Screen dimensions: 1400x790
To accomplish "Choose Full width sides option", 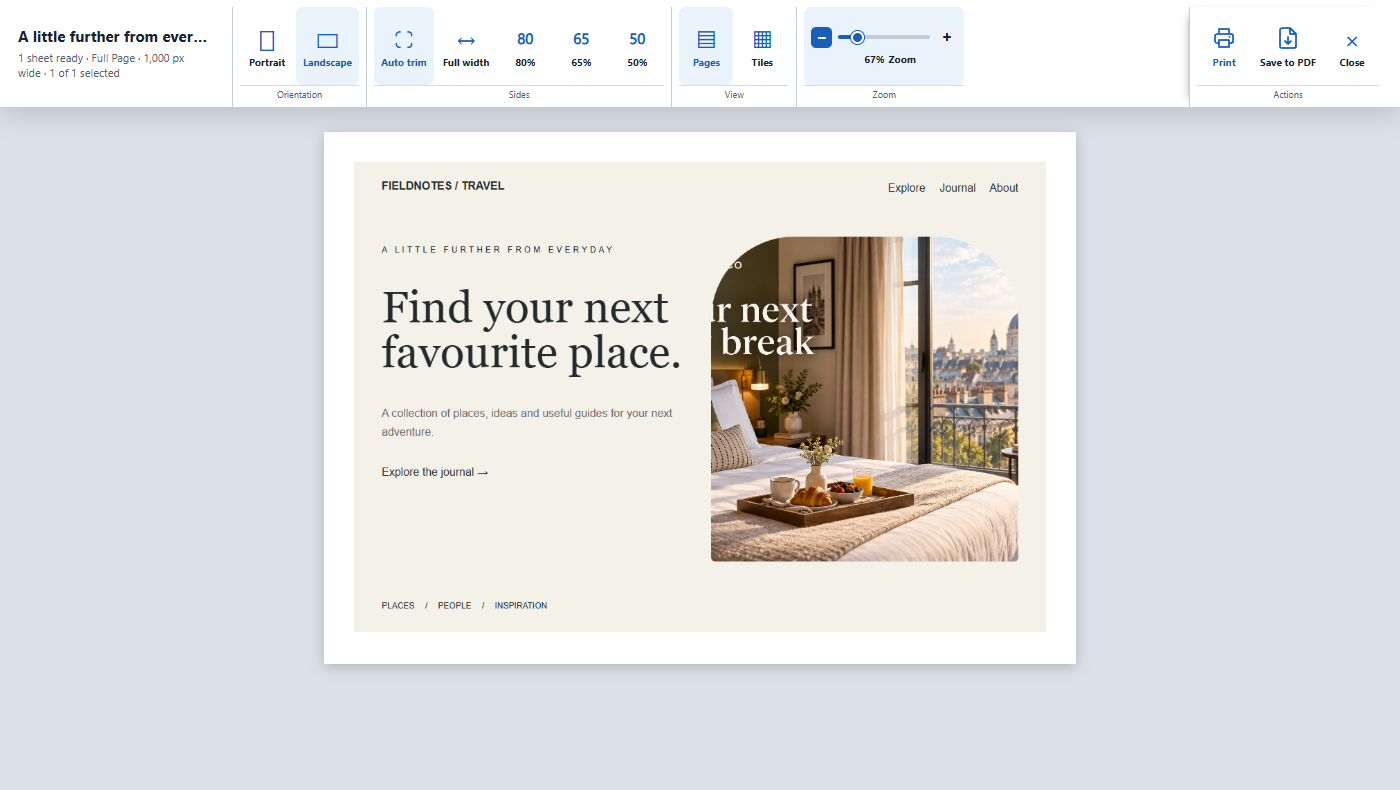I will tap(466, 47).
